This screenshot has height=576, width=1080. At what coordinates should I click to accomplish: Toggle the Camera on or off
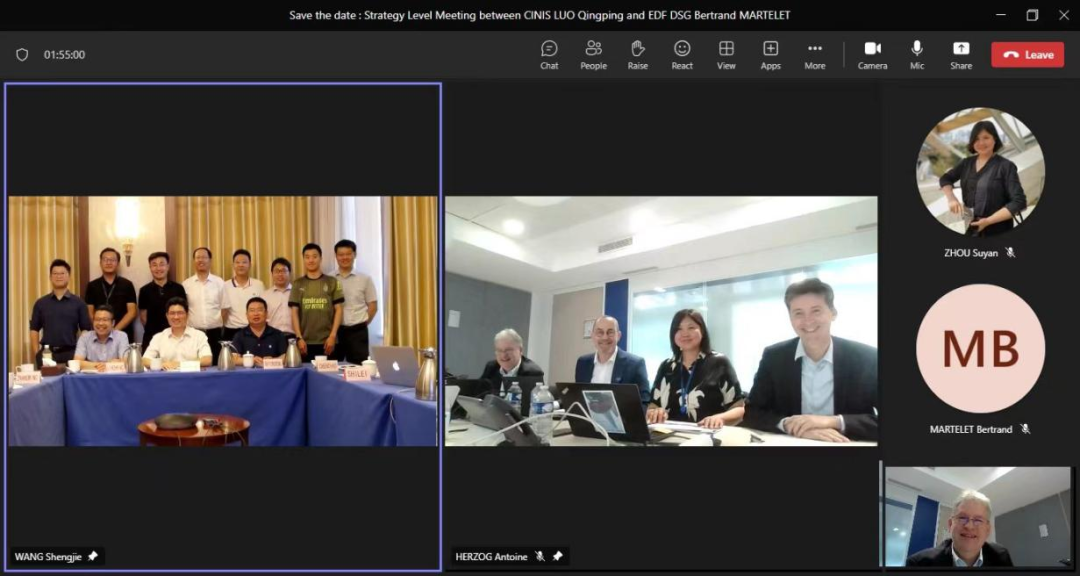[872, 54]
